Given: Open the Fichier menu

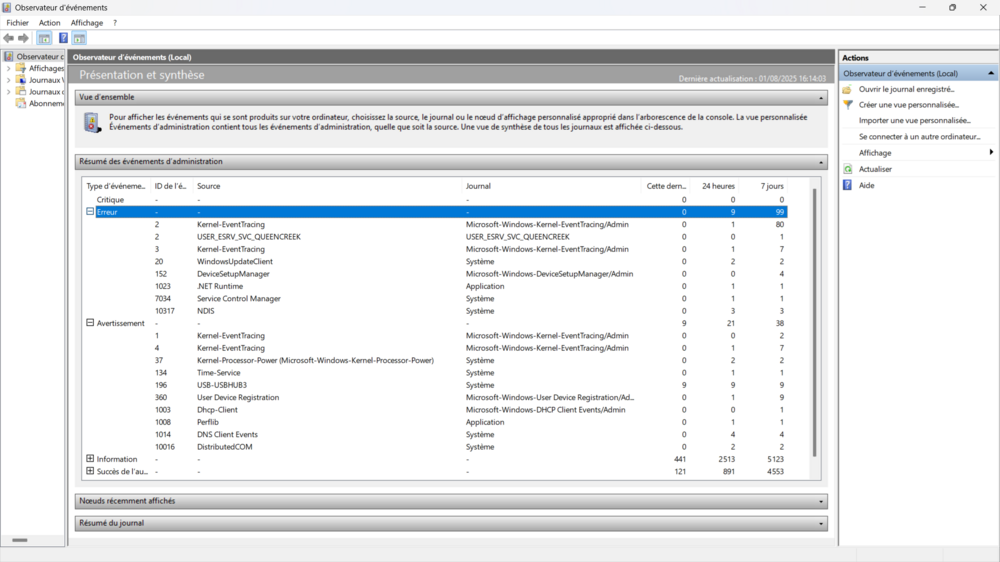Looking at the screenshot, I should (17, 22).
